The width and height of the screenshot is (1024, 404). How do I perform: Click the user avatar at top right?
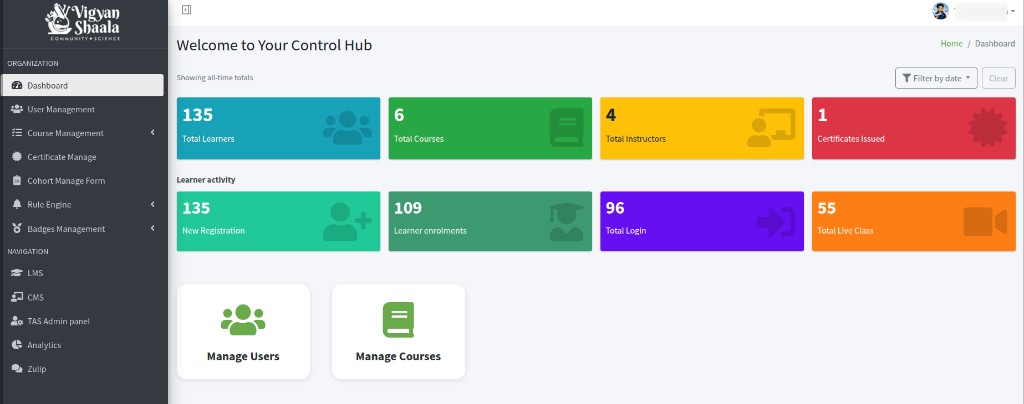pos(940,10)
